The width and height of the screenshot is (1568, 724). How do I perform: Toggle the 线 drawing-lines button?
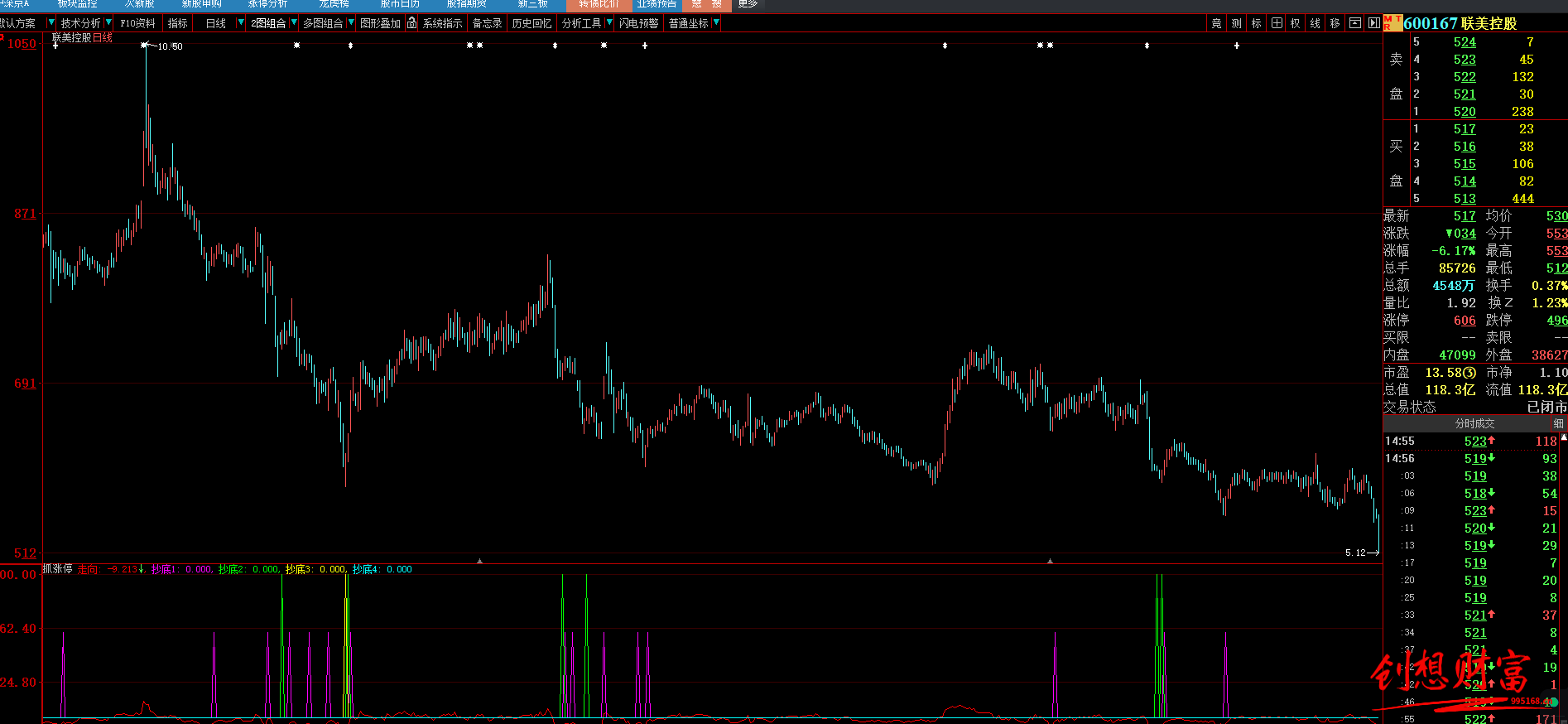(1315, 23)
